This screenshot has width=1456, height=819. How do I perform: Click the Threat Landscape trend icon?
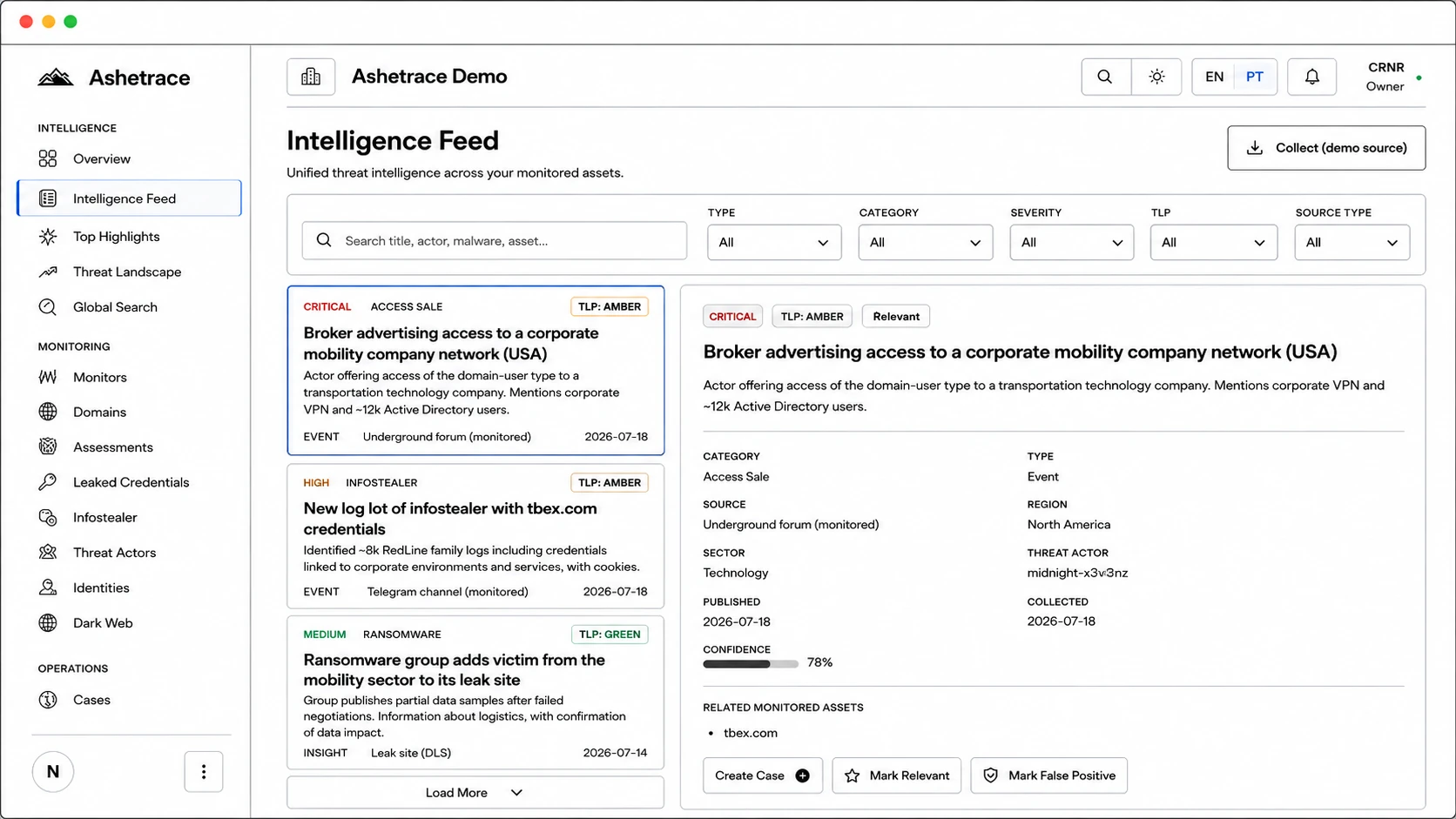coord(48,272)
